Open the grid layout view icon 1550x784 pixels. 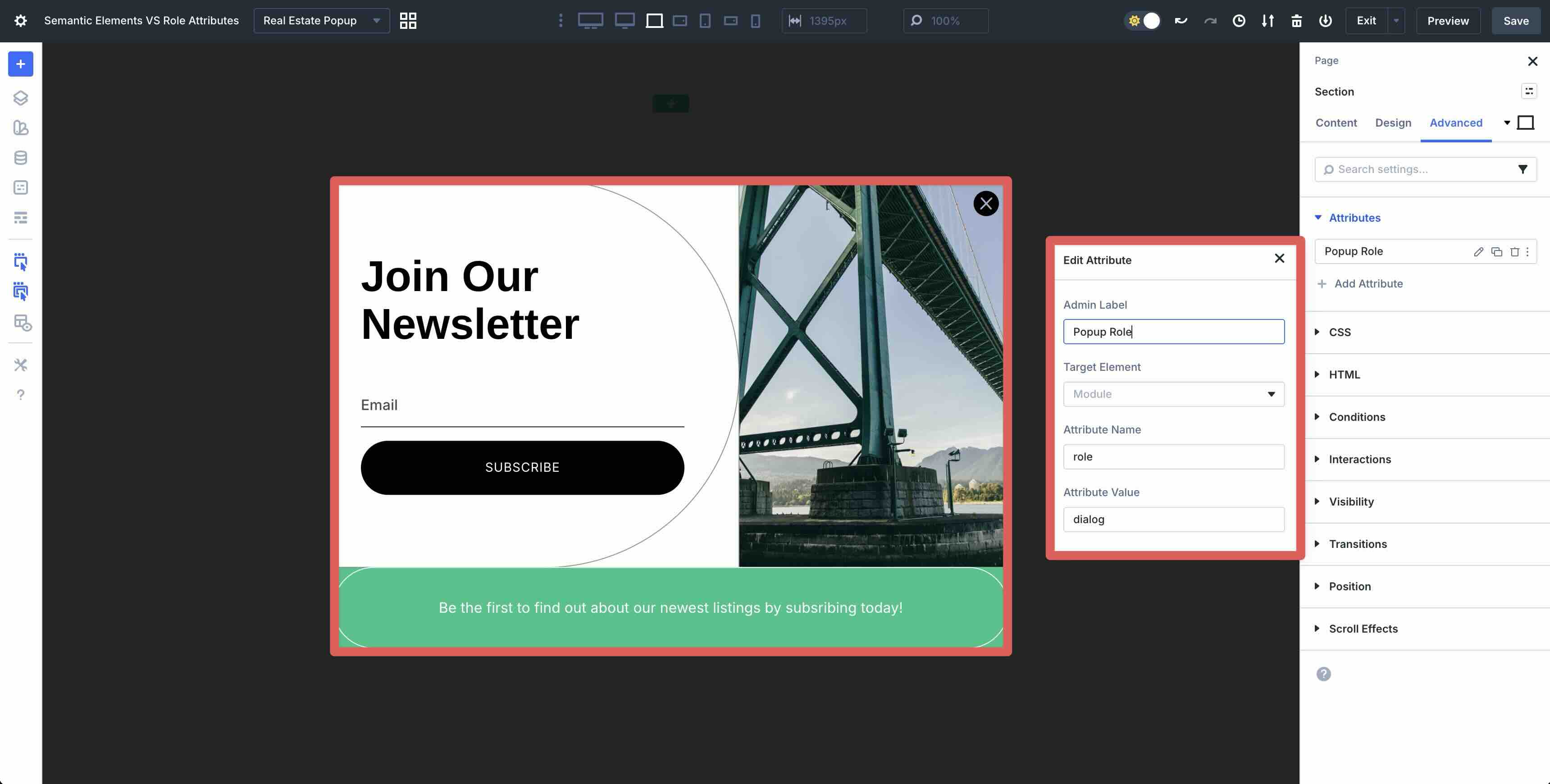click(x=408, y=20)
